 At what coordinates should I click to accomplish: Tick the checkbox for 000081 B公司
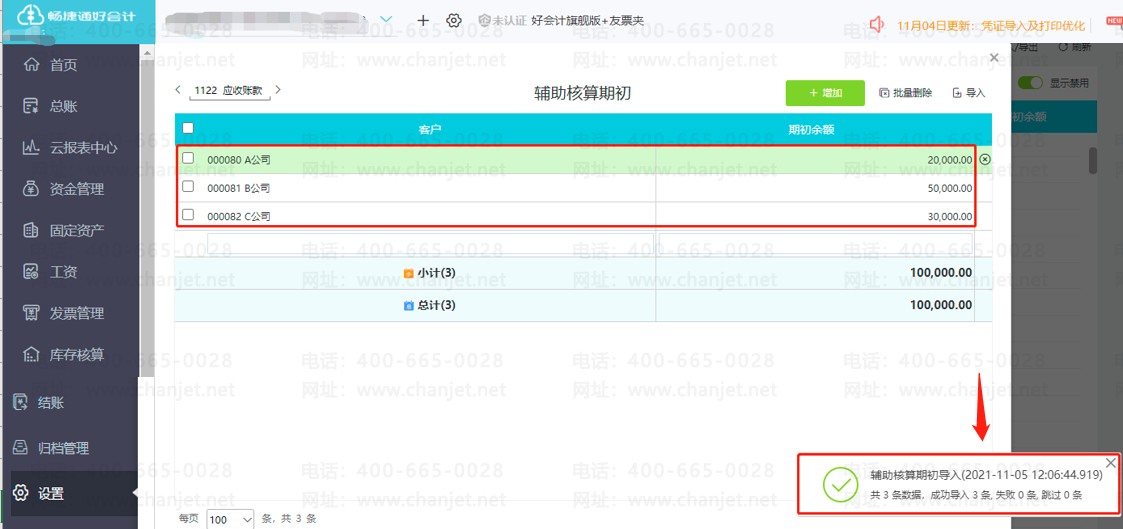coord(188,187)
